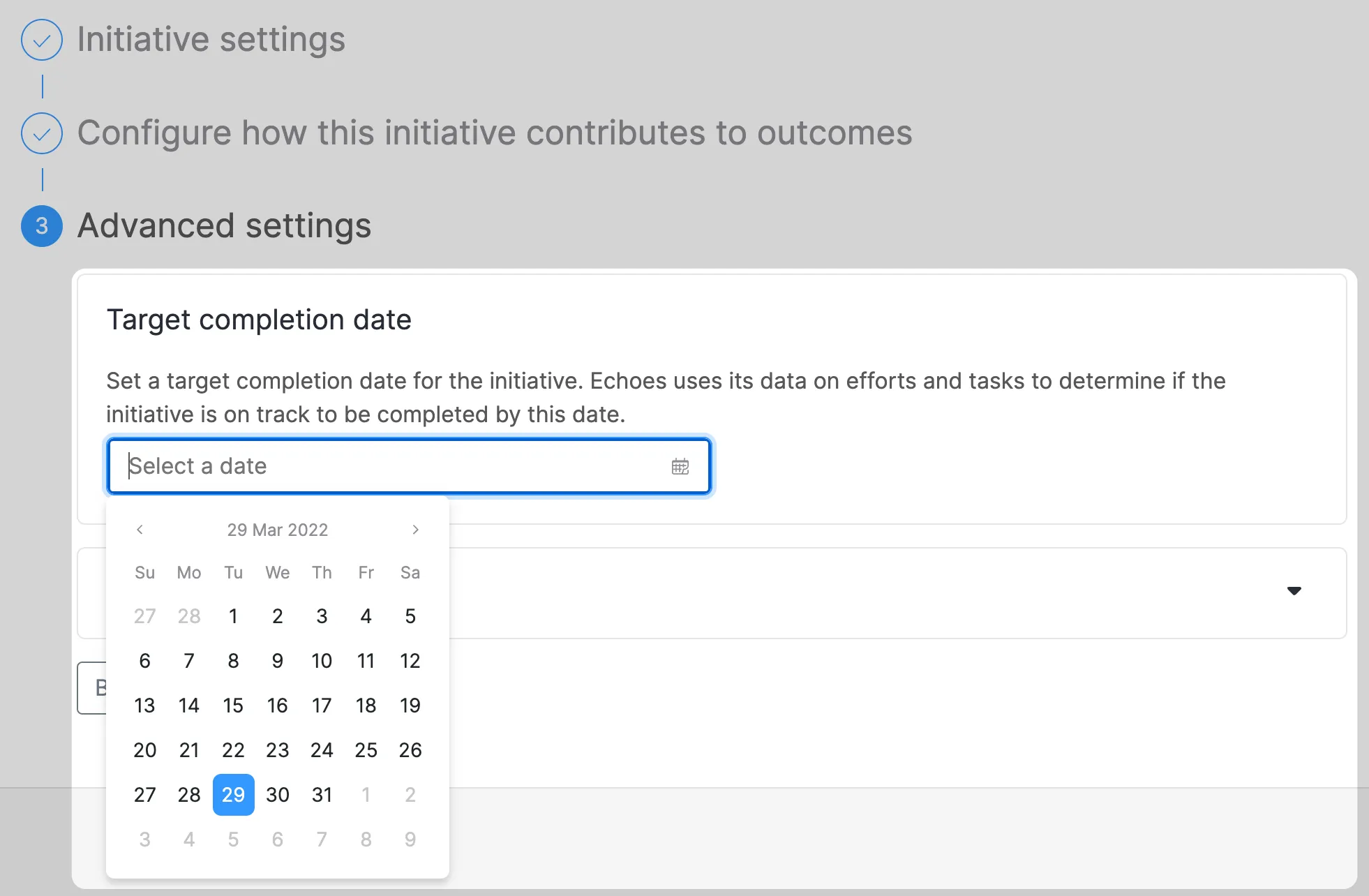
Task: Click the calendar icon in date field
Action: [680, 466]
